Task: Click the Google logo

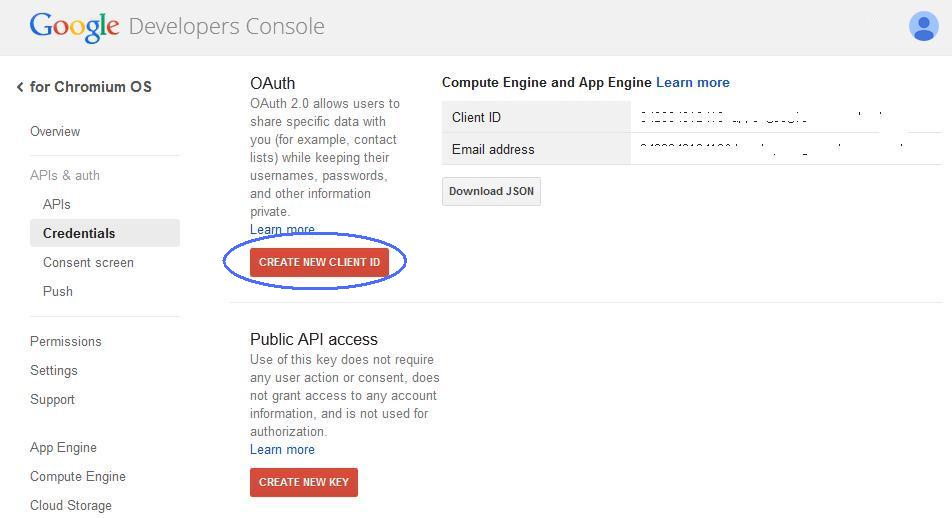Action: (x=74, y=27)
